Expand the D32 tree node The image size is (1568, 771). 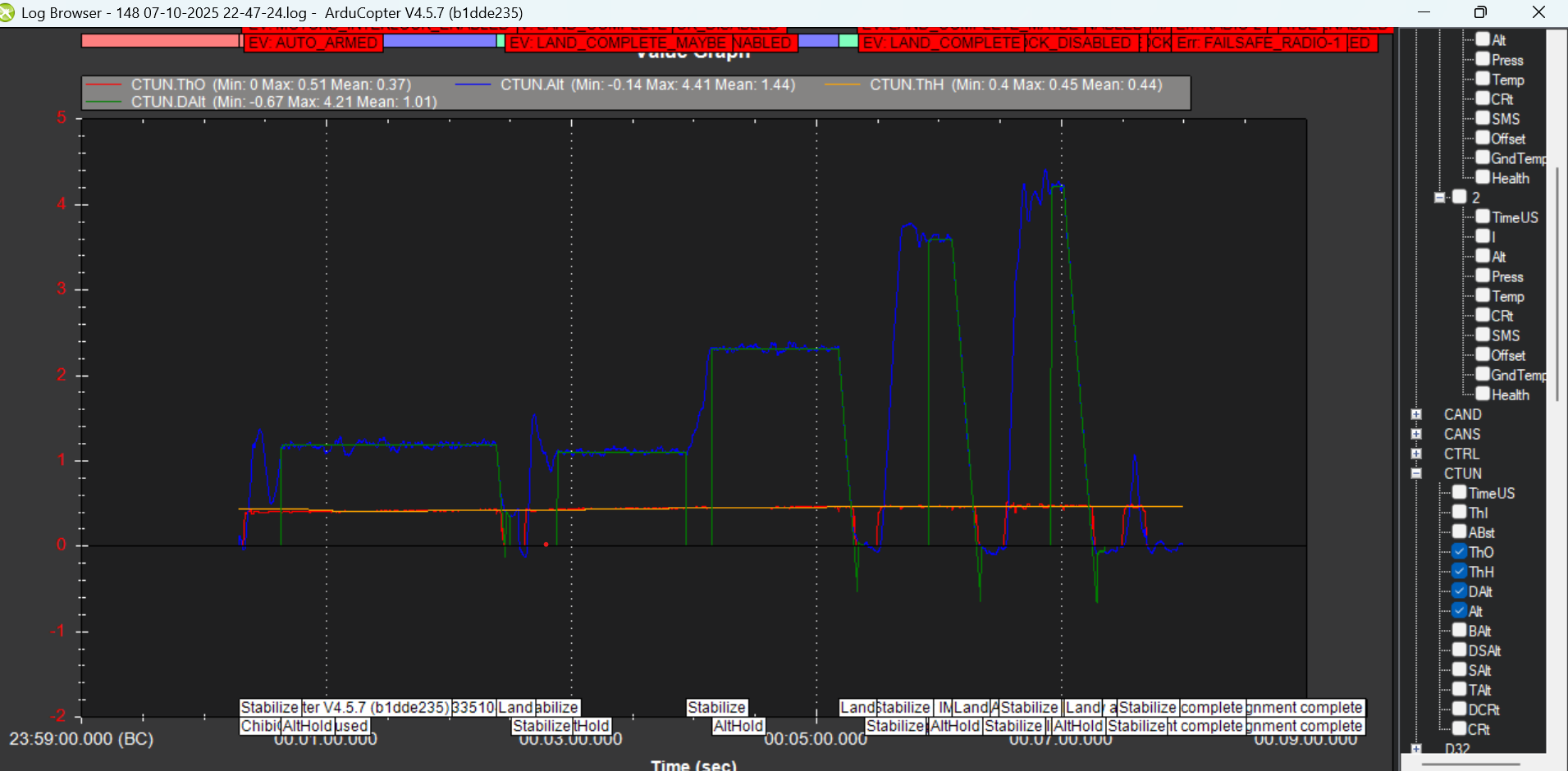(x=1416, y=748)
